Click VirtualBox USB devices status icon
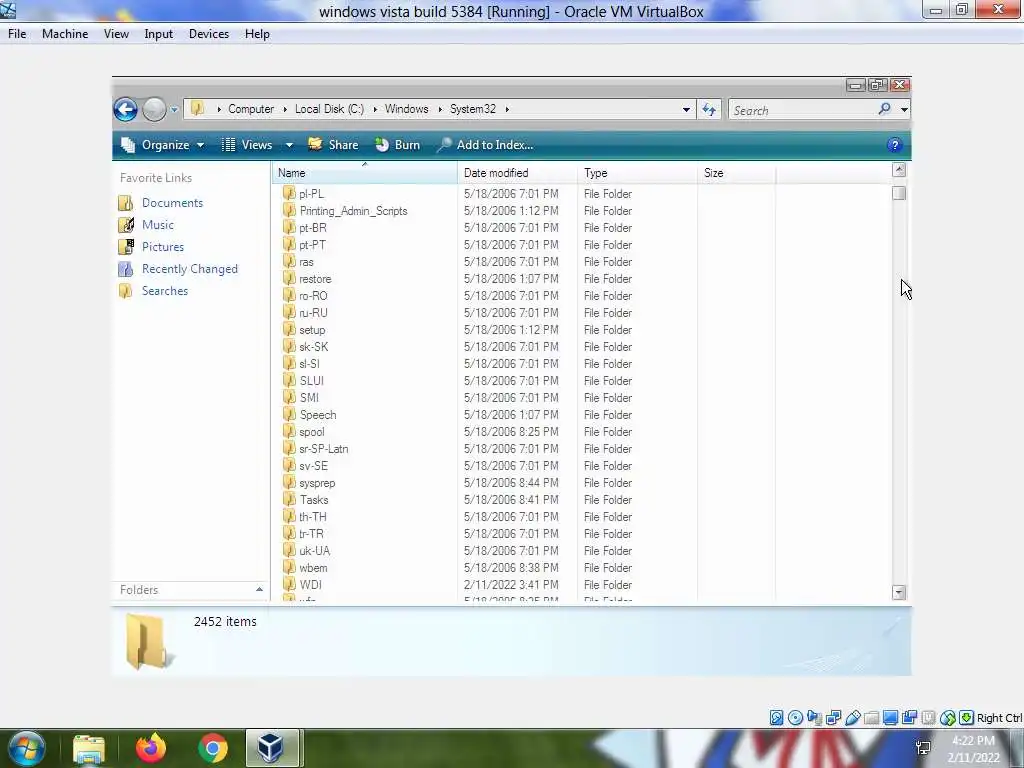The height and width of the screenshot is (768, 1024). click(x=852, y=718)
